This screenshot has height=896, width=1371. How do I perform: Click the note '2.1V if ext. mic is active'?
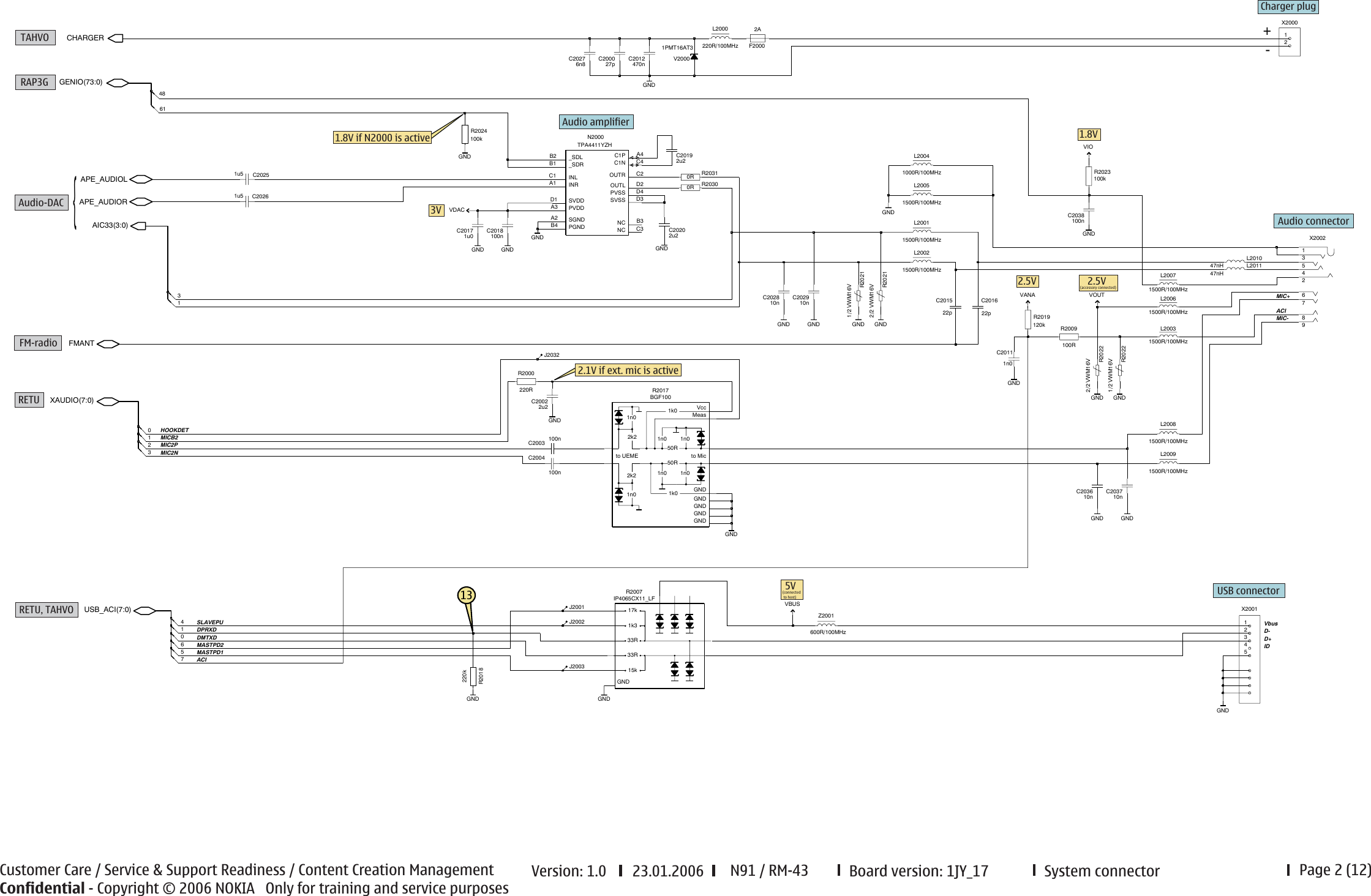pyautogui.click(x=629, y=370)
